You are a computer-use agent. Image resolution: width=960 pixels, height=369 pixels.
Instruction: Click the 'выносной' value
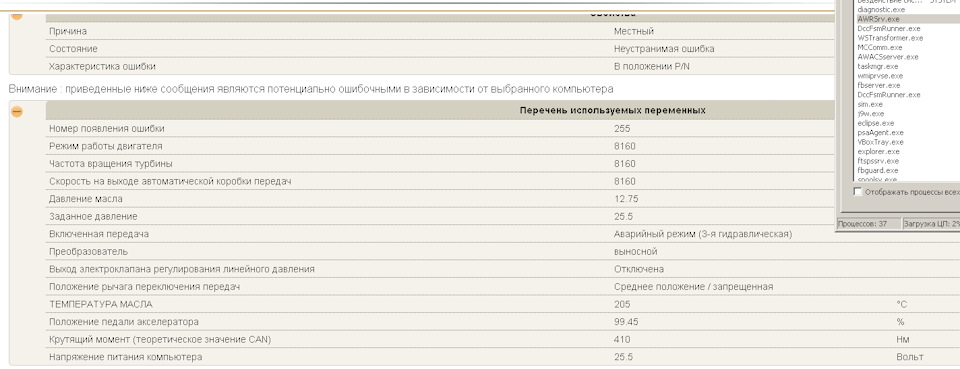point(636,252)
